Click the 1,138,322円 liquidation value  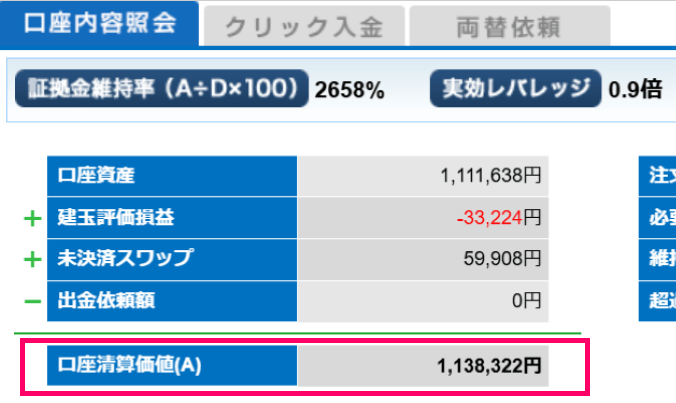click(x=489, y=366)
